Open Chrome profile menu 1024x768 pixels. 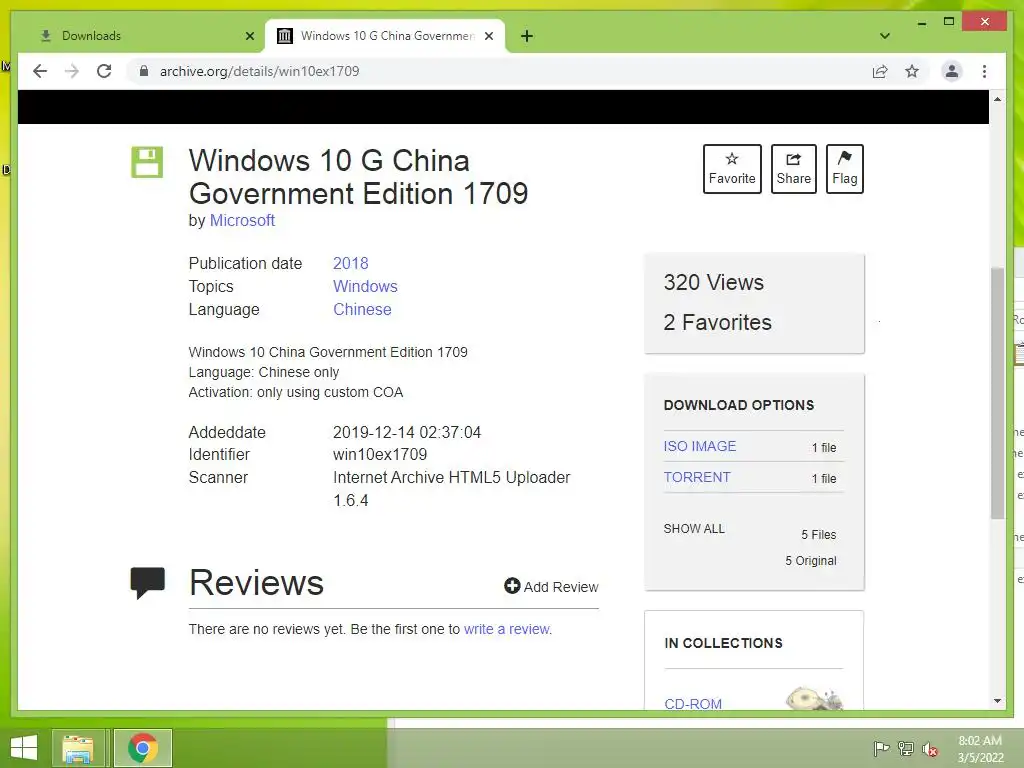coord(952,71)
